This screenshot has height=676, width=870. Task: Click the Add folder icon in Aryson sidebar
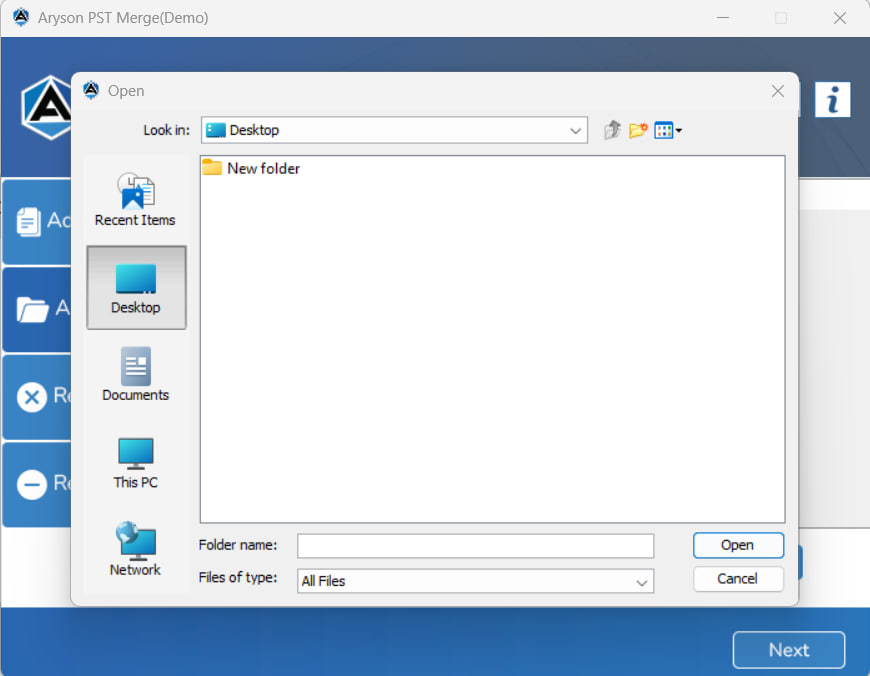pos(32,309)
